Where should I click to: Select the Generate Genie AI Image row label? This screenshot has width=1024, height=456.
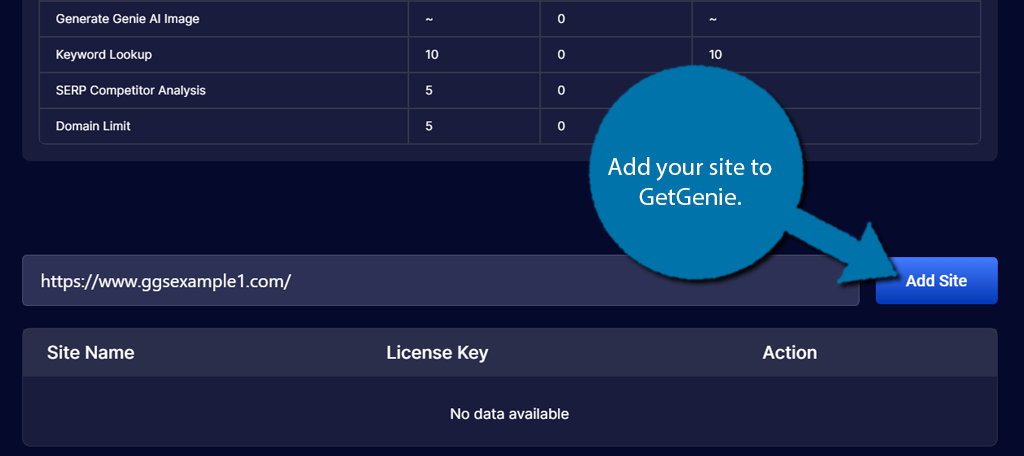tap(127, 19)
